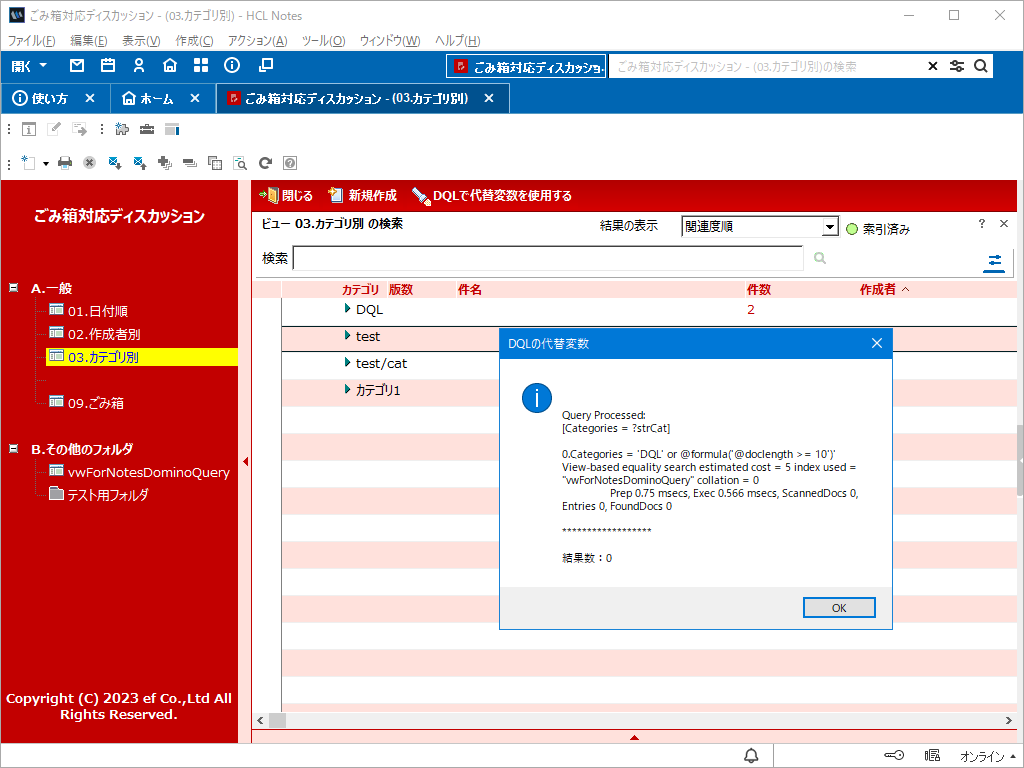Click the notification bell in the status bar
The image size is (1024, 768).
[x=751, y=755]
